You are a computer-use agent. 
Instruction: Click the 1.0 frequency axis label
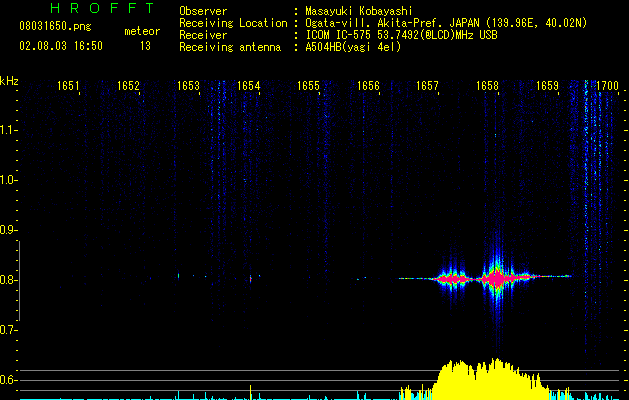point(9,180)
